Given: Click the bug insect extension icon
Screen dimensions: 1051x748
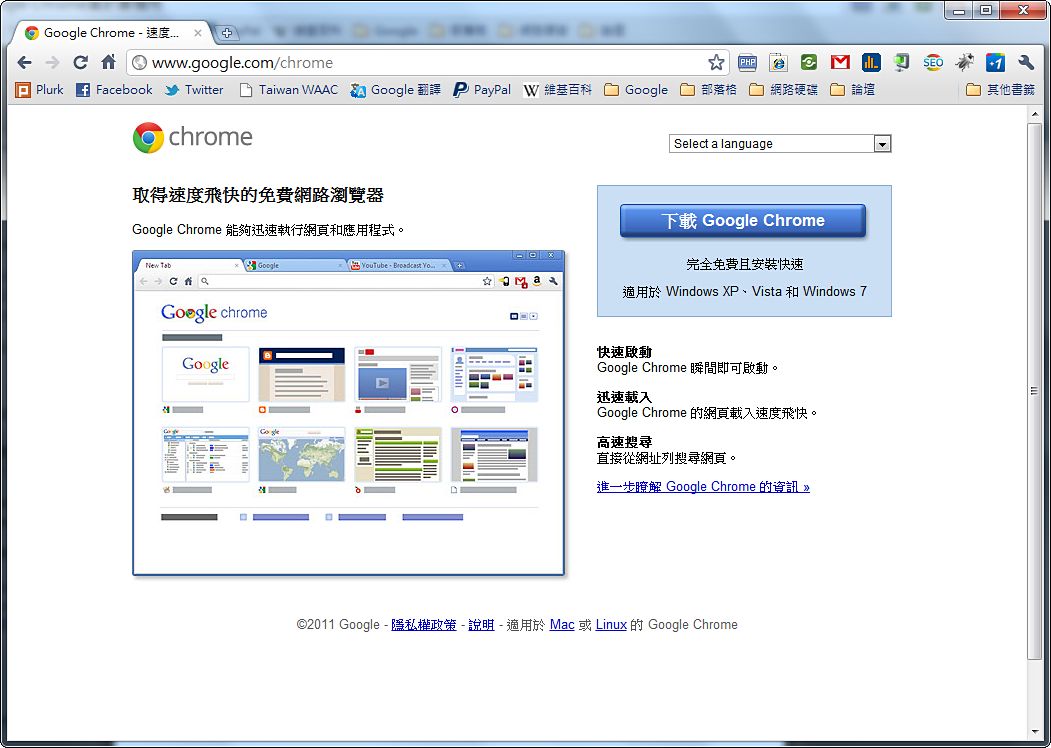Looking at the screenshot, I should (x=964, y=62).
